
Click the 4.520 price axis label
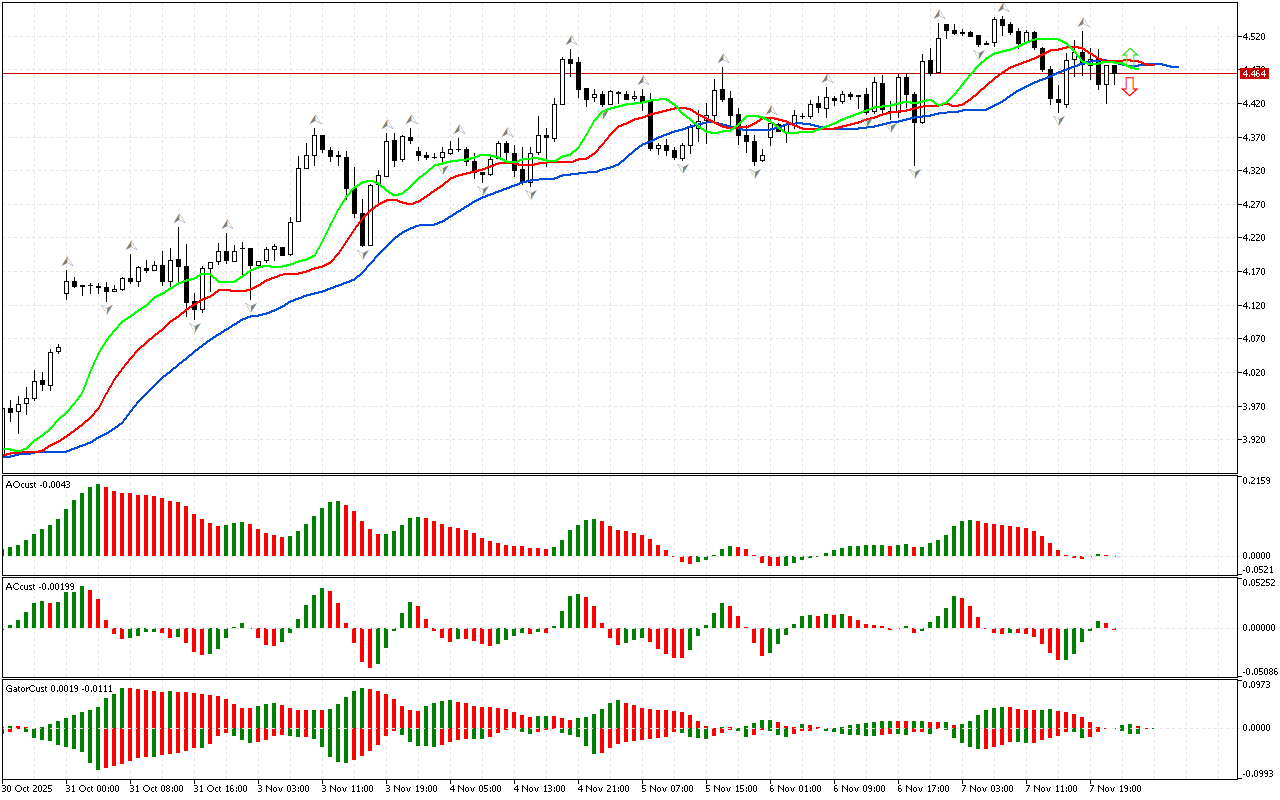click(x=1250, y=37)
